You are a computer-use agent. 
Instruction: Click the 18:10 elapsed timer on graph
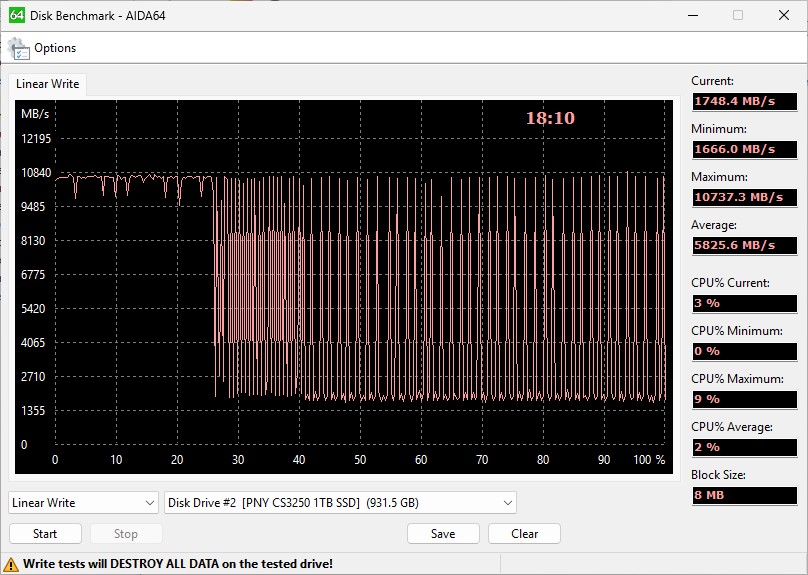[x=550, y=118]
